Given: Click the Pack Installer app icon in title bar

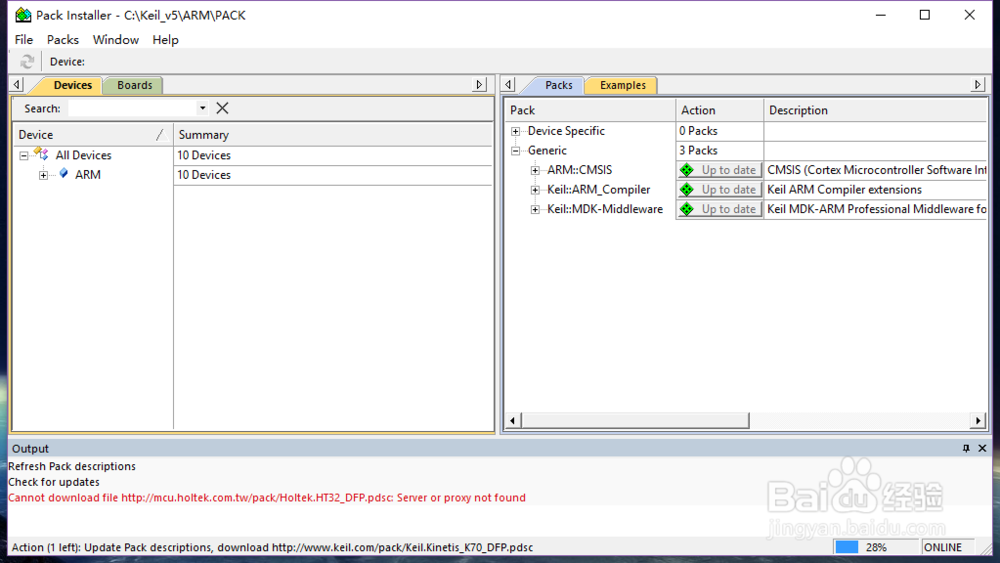Looking at the screenshot, I should click(x=23, y=15).
